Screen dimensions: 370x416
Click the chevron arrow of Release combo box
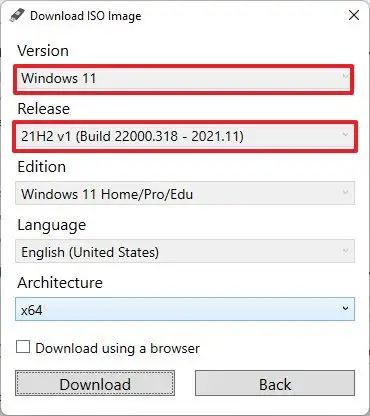click(345, 135)
